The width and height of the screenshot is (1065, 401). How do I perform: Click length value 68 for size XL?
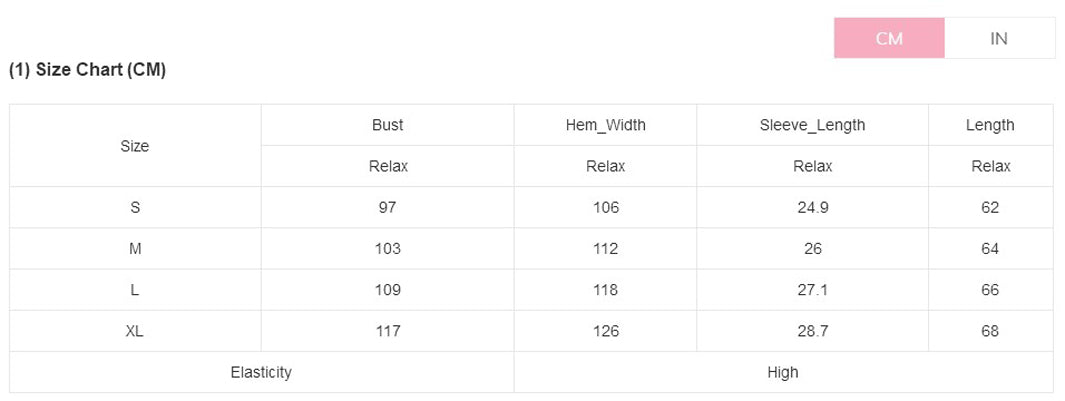click(990, 331)
